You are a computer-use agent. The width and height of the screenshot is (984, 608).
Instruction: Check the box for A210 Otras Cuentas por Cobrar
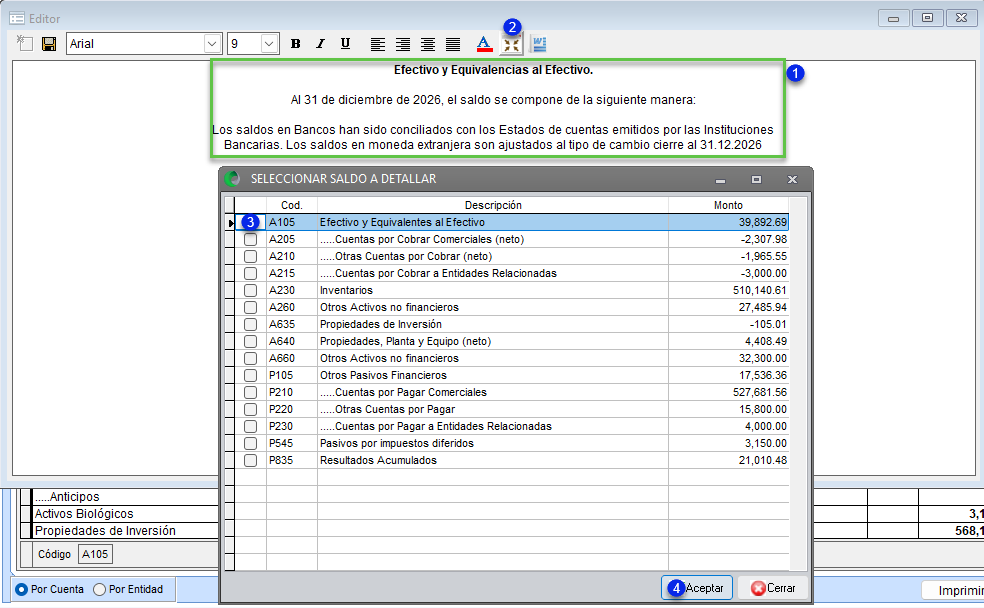tap(250, 256)
